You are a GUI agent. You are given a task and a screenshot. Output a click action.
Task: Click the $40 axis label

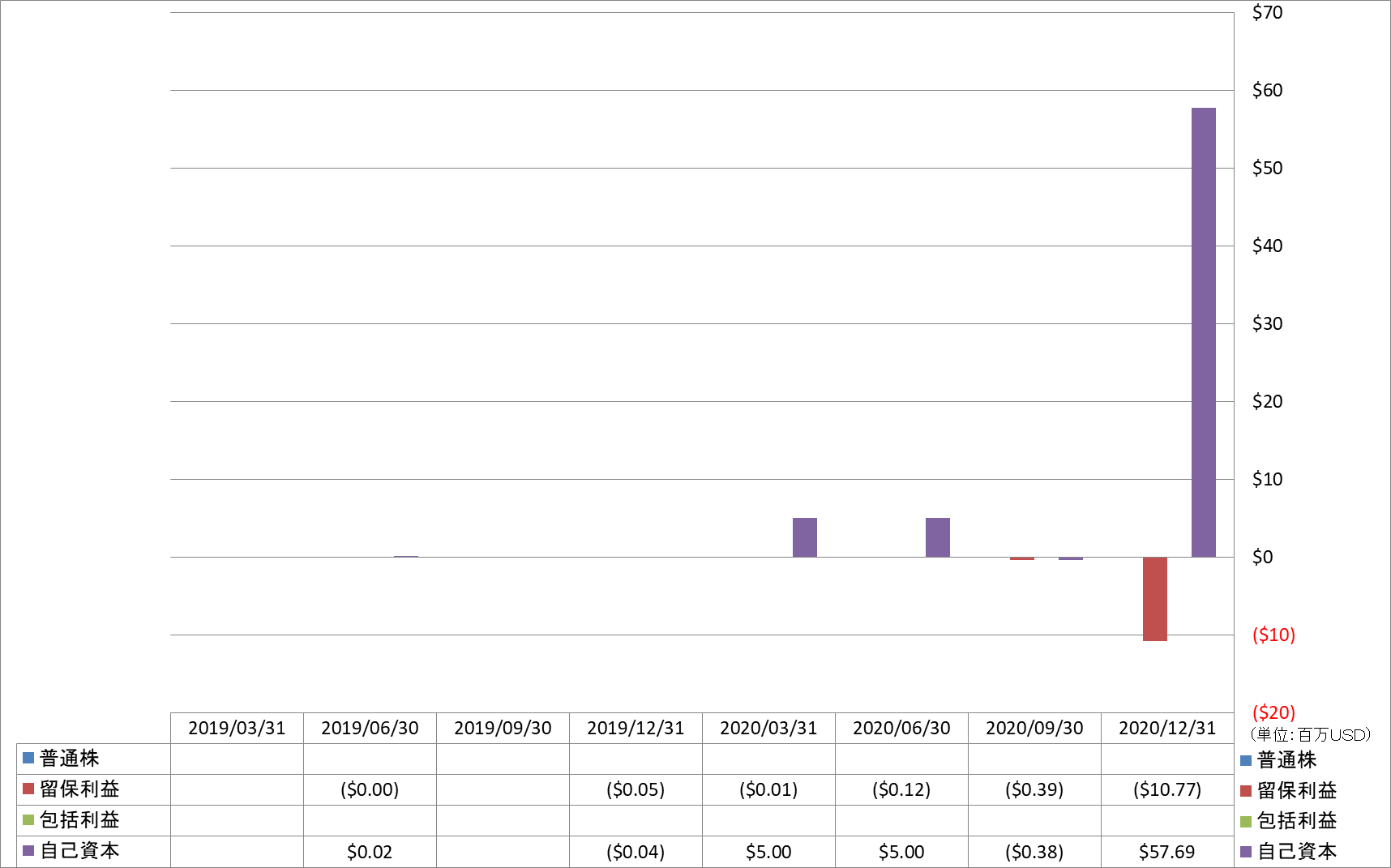point(1268,246)
